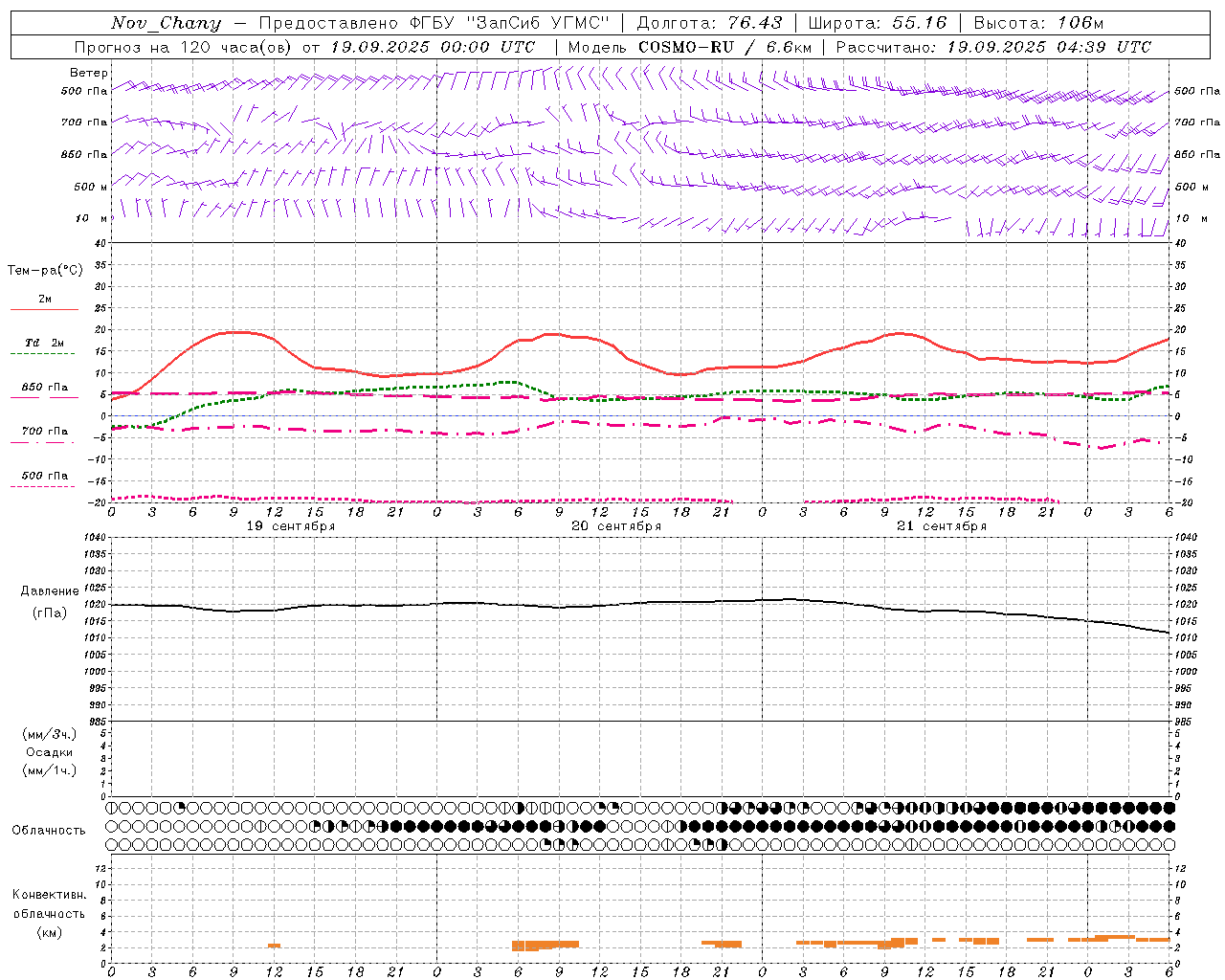Click the dotted line sample under 500 гПа legend
Viewport: 1225px width, 980px height.
(42, 486)
